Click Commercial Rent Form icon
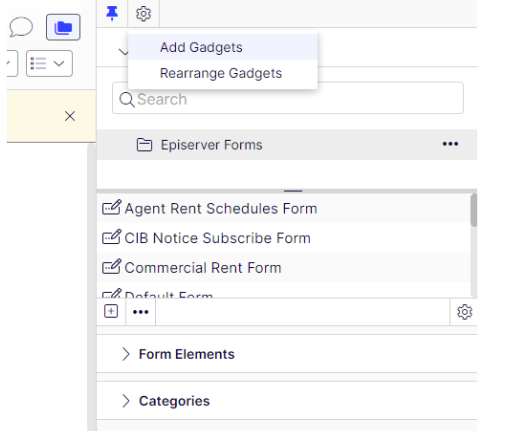The image size is (509, 431). point(111,268)
